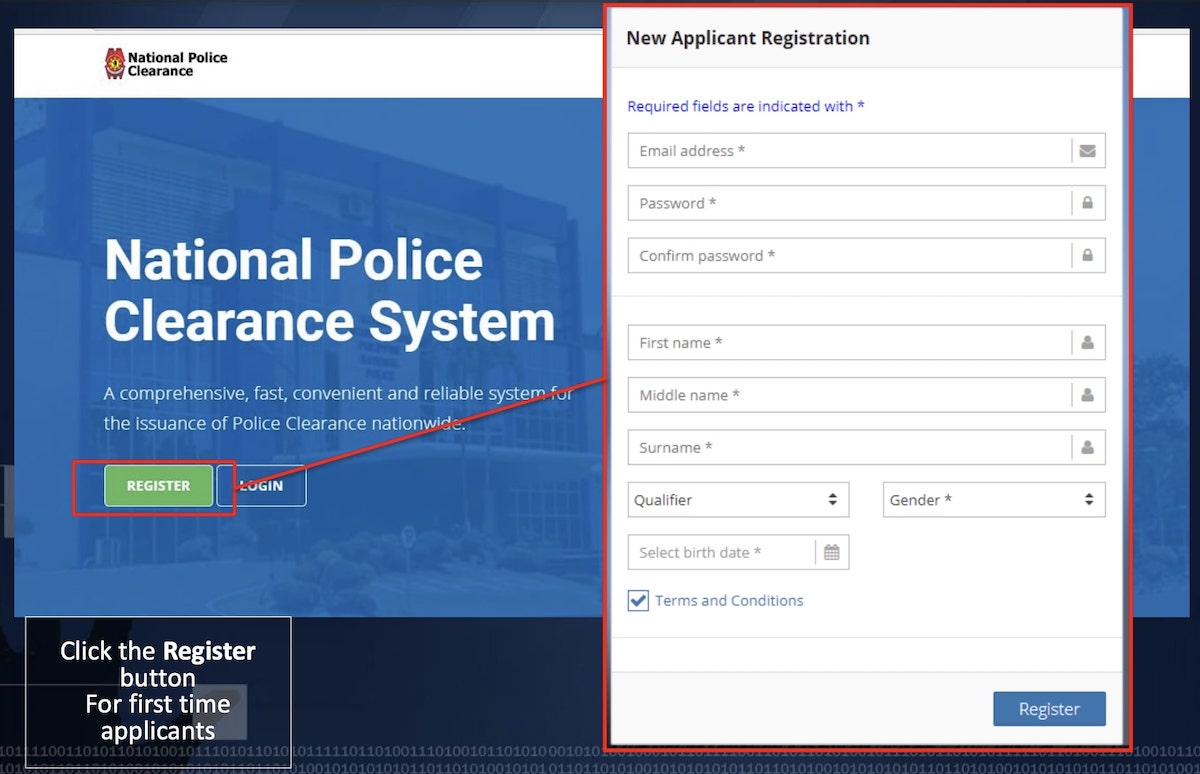This screenshot has height=774, width=1200.
Task: Click the lock icon beside Confirm password
Action: tap(1088, 255)
